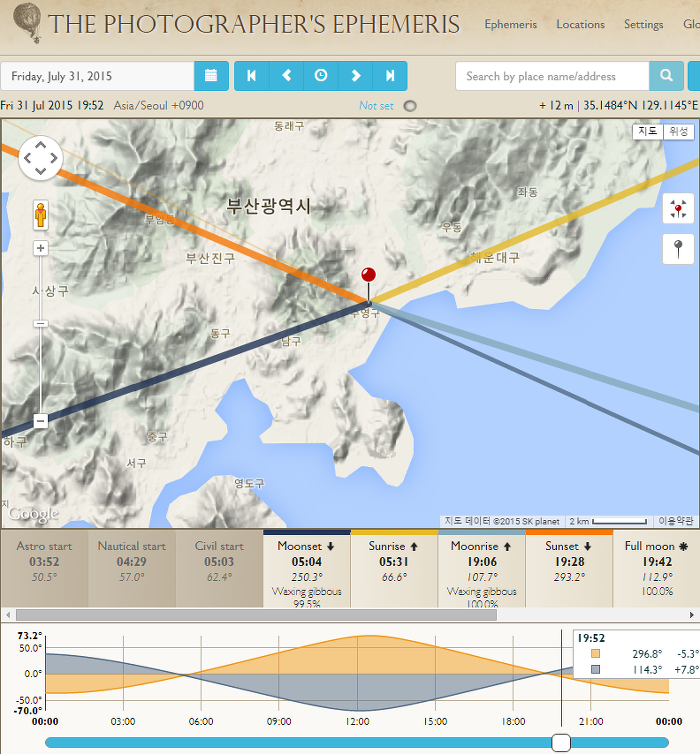Click the orange sun legend swatch
This screenshot has height=754, width=700.
click(x=595, y=653)
